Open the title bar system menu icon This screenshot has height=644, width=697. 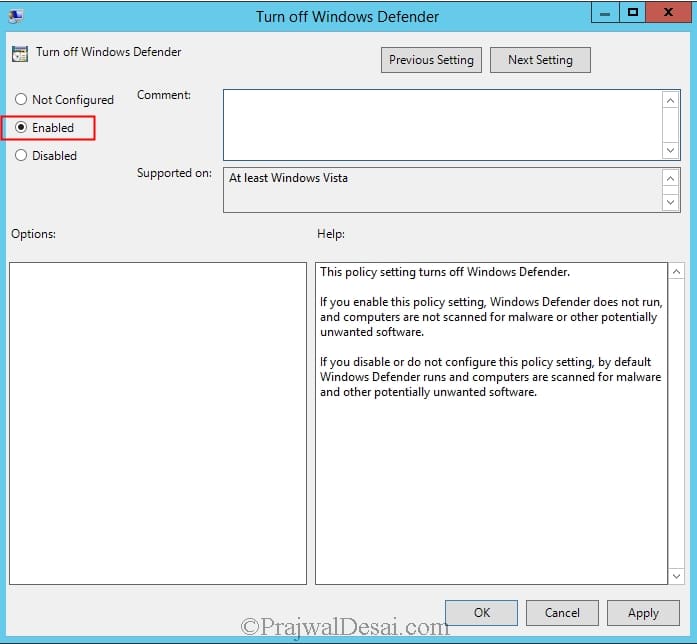tap(16, 16)
